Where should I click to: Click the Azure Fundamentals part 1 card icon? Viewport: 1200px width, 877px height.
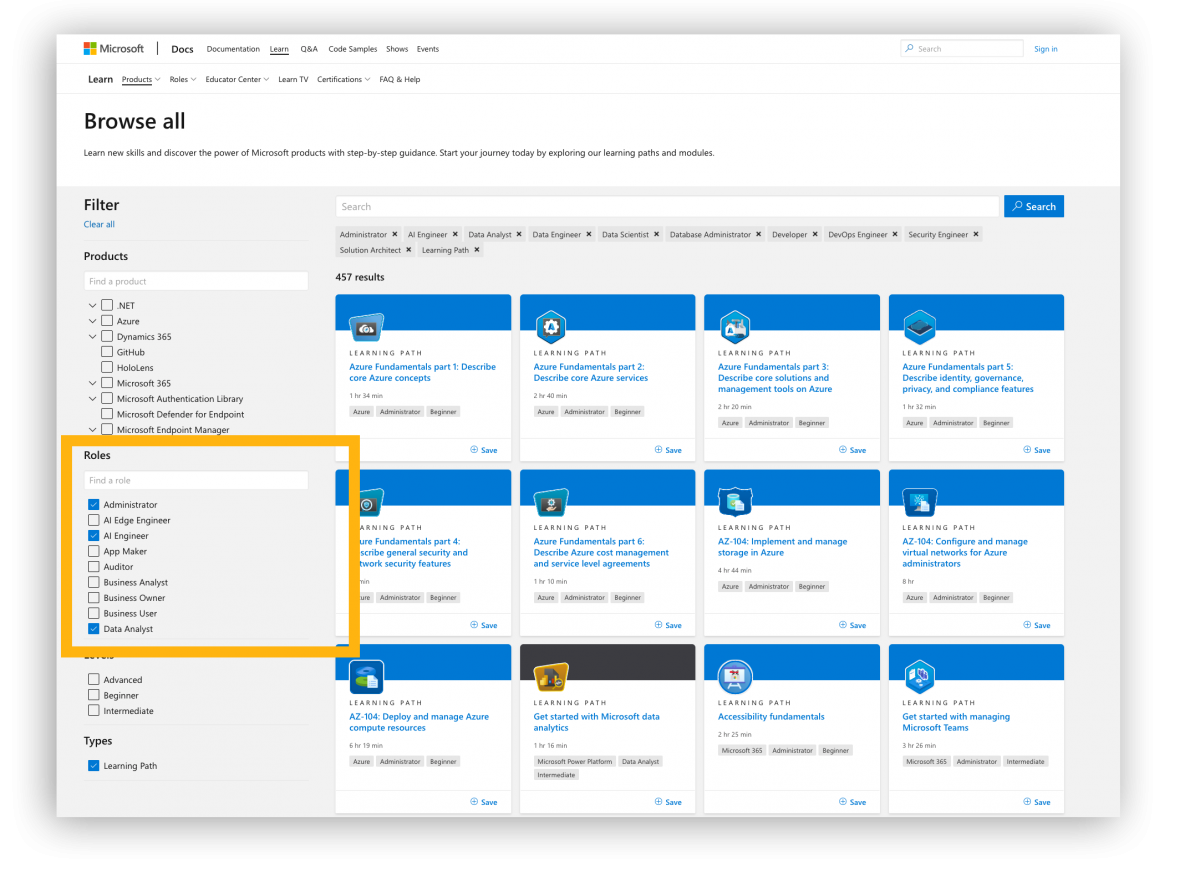click(366, 327)
